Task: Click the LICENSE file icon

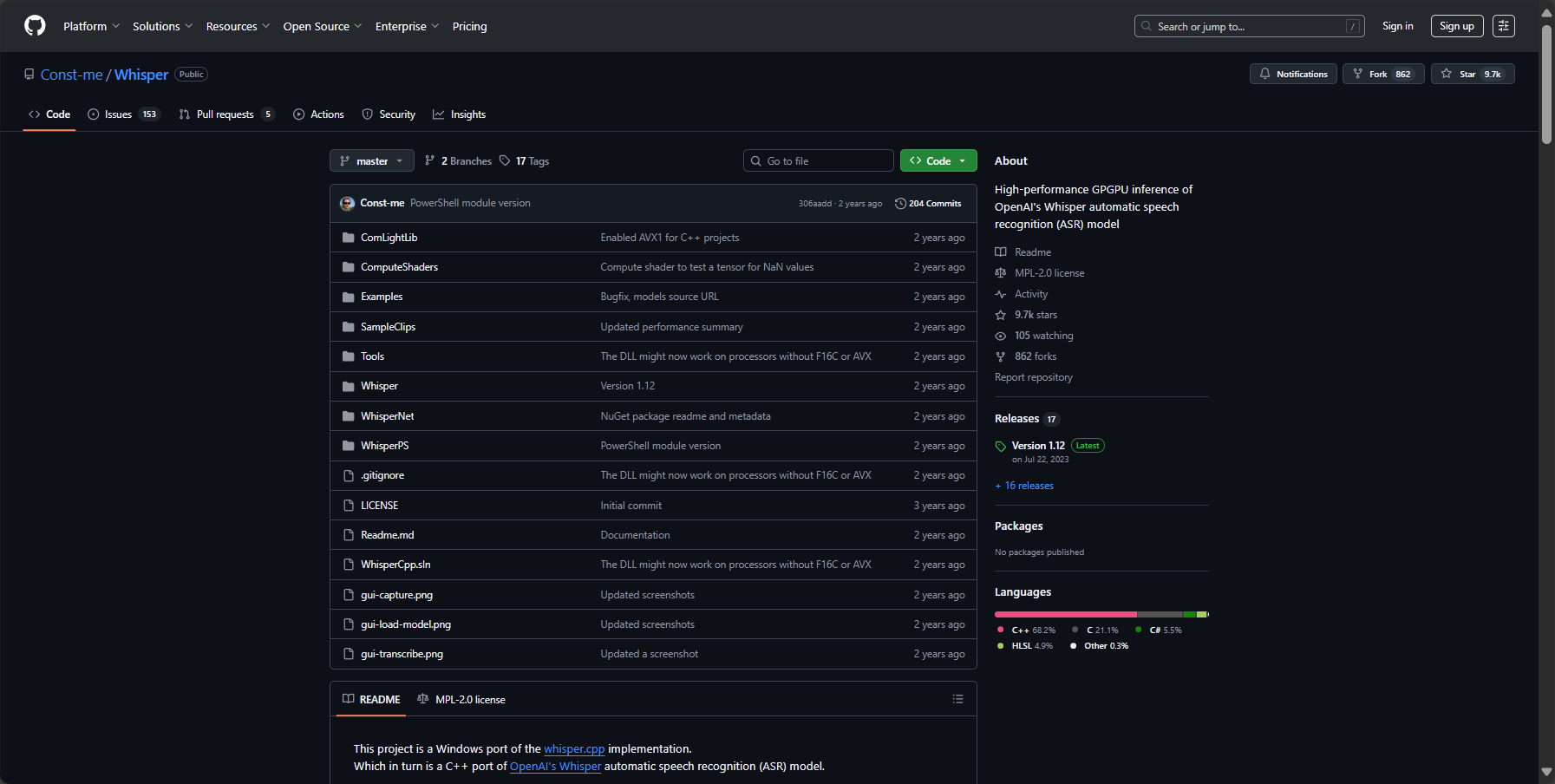Action: click(349, 506)
